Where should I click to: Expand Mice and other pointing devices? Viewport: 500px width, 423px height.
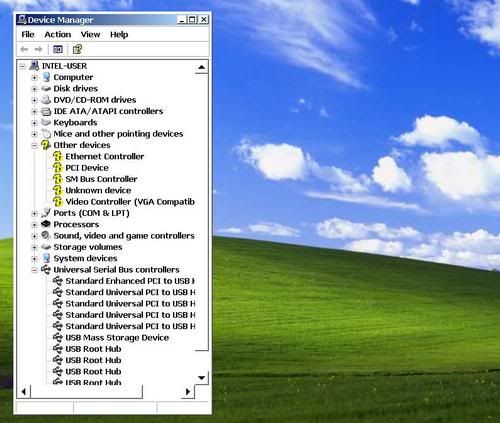tap(34, 134)
